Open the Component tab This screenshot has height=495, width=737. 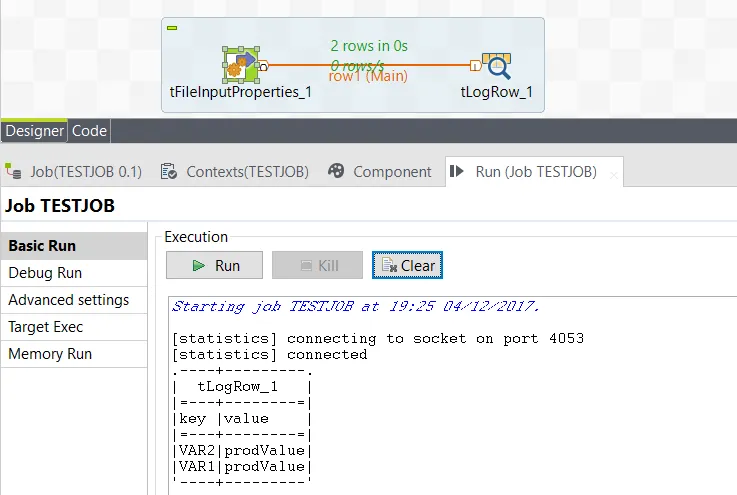(380, 172)
